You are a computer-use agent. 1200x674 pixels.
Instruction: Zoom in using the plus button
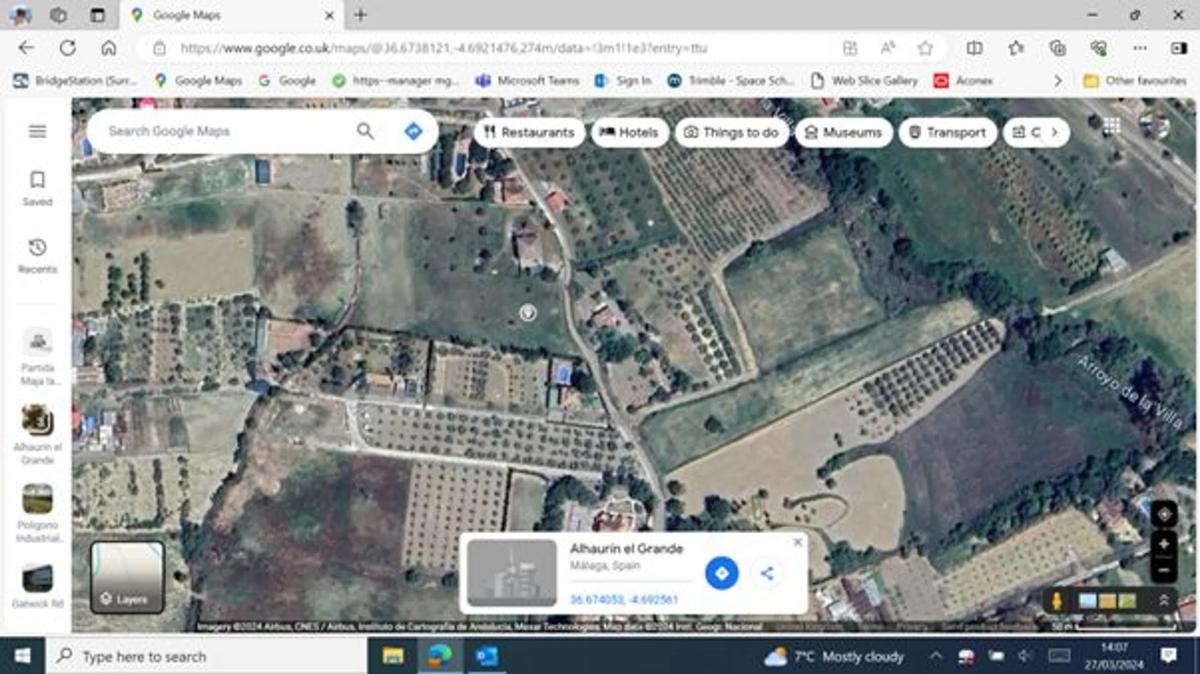coord(1163,545)
